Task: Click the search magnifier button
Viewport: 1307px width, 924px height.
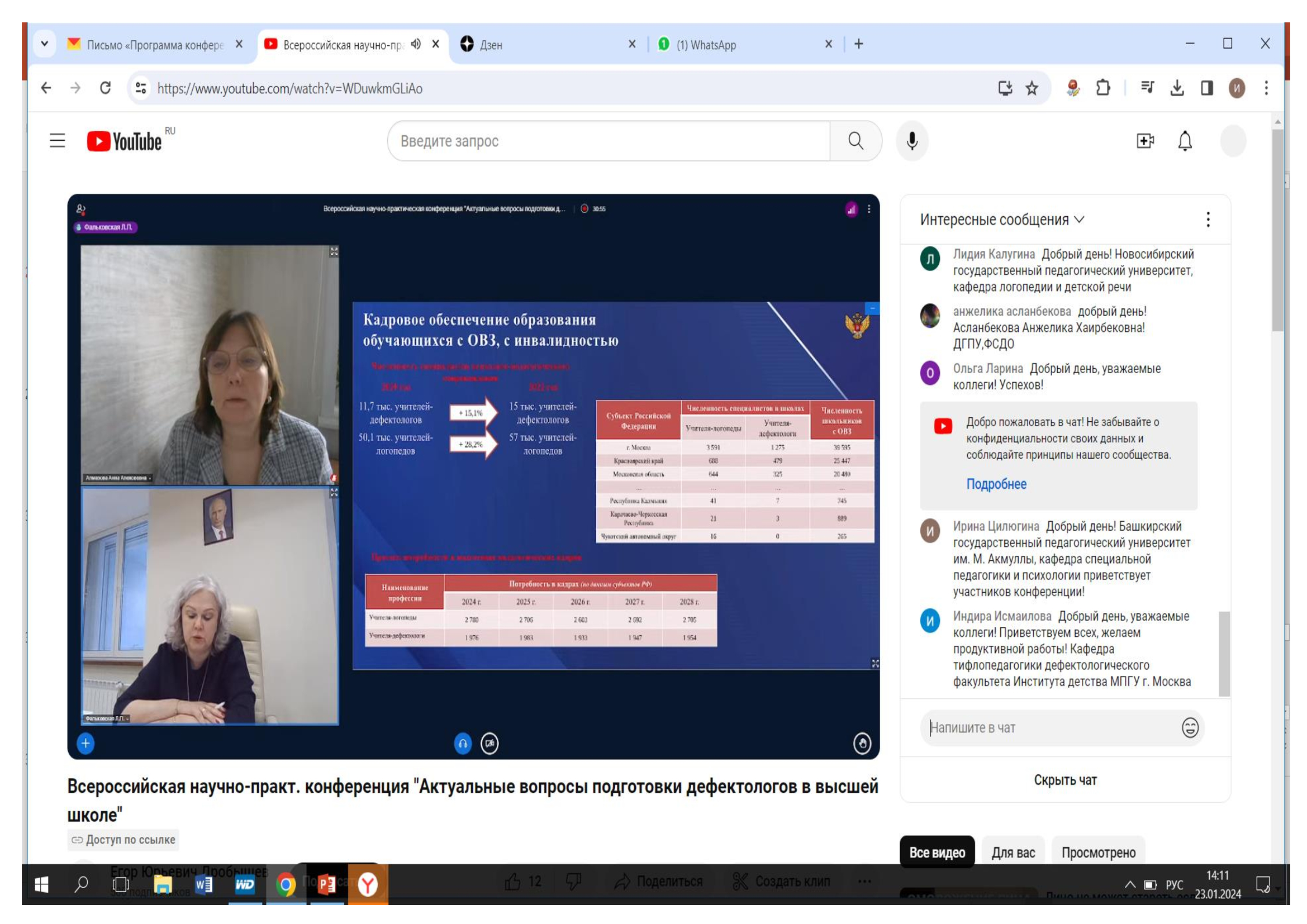Action: tap(855, 141)
